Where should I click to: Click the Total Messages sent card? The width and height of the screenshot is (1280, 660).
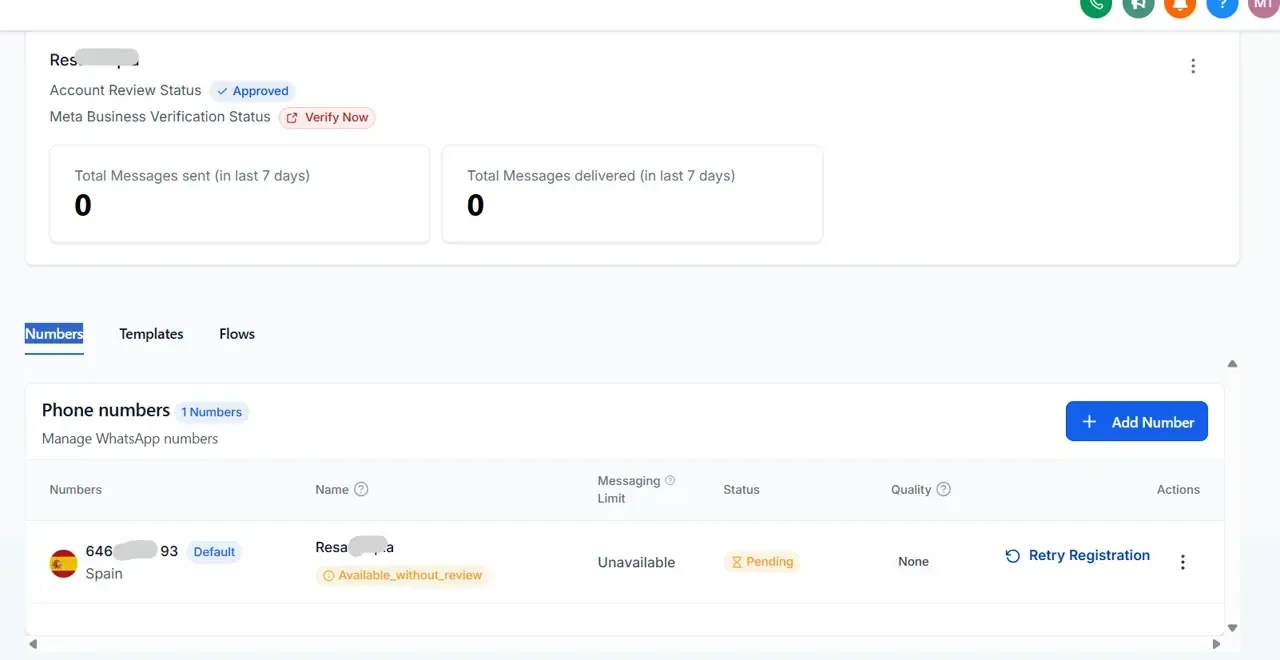coord(240,194)
